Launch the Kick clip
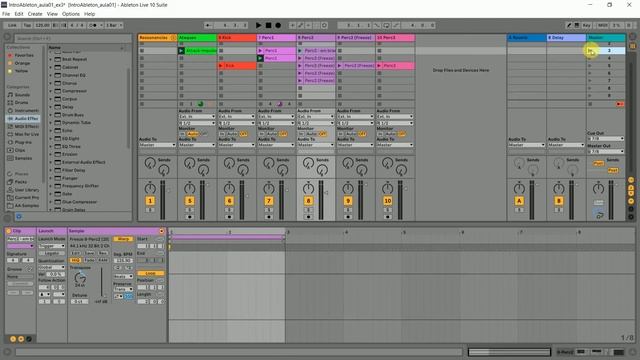The image size is (640, 360). click(221, 66)
